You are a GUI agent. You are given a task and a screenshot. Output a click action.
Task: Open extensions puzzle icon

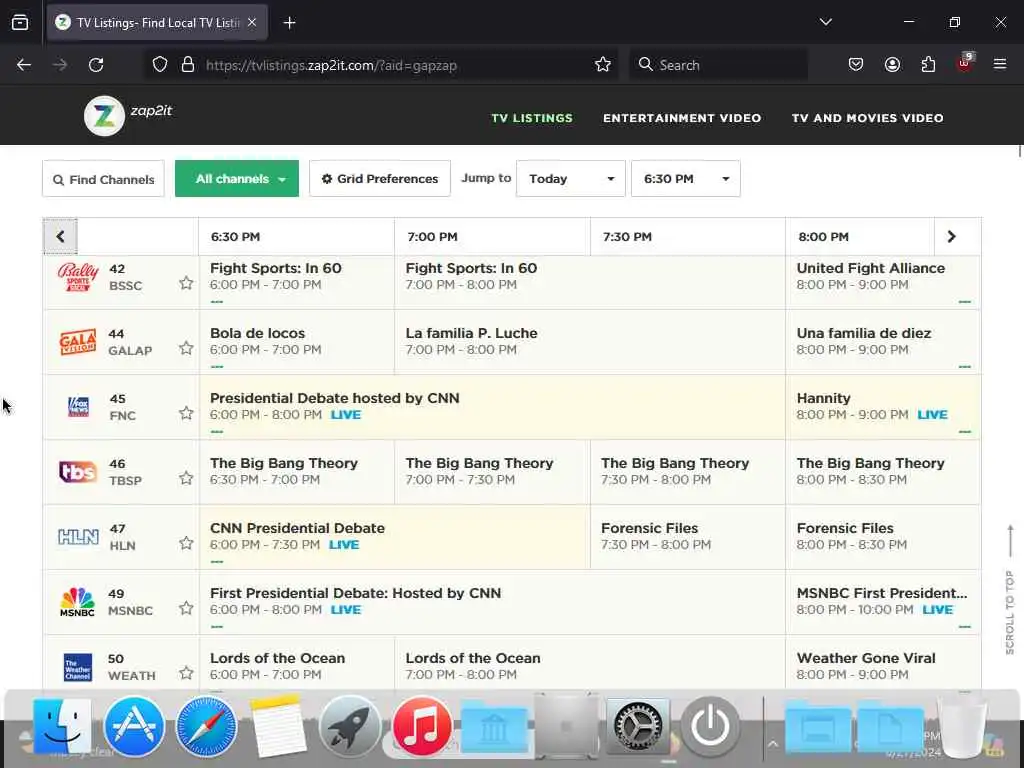pyautogui.click(x=928, y=65)
